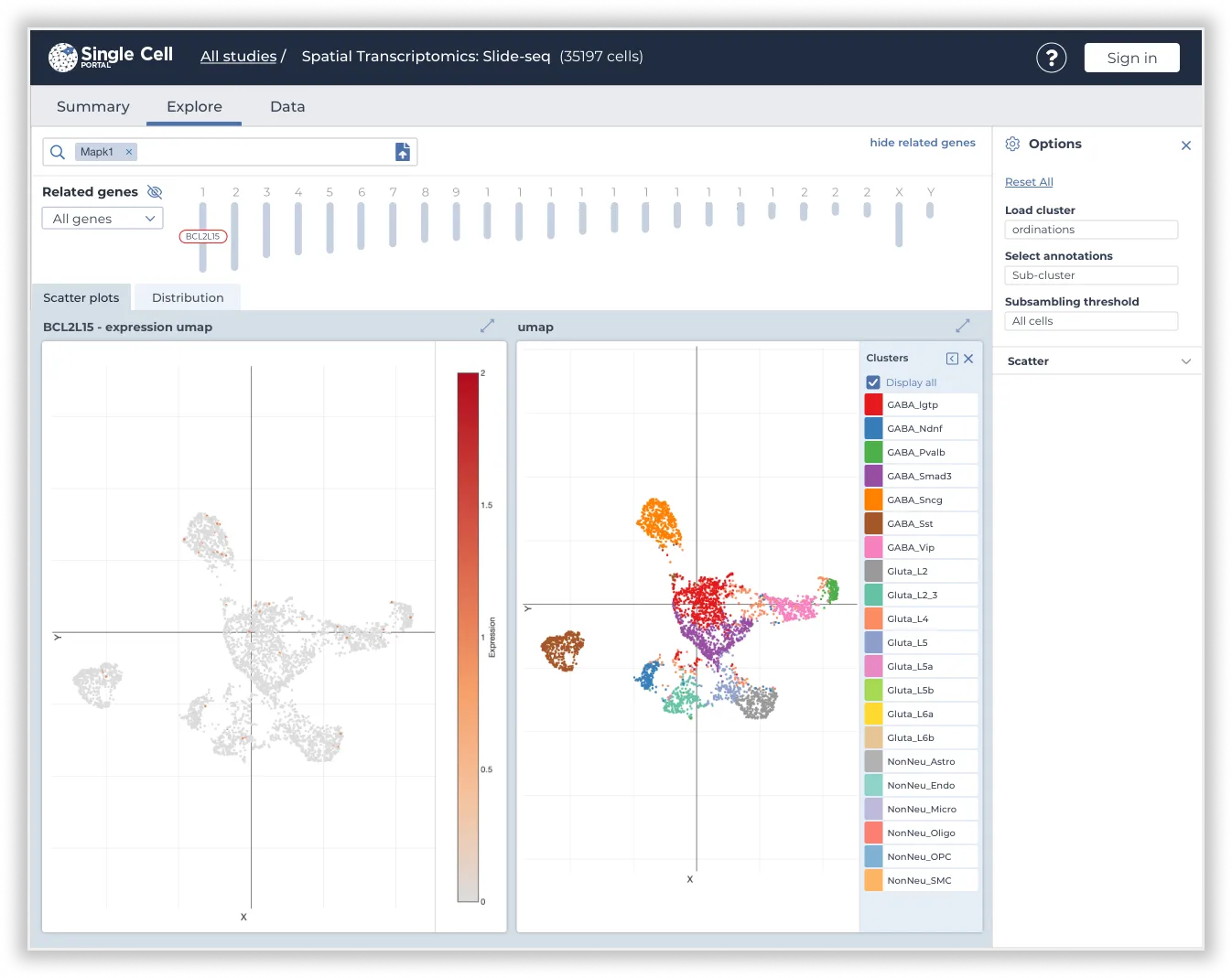Switch to the Data tab
1232x978 pixels.
(x=287, y=106)
